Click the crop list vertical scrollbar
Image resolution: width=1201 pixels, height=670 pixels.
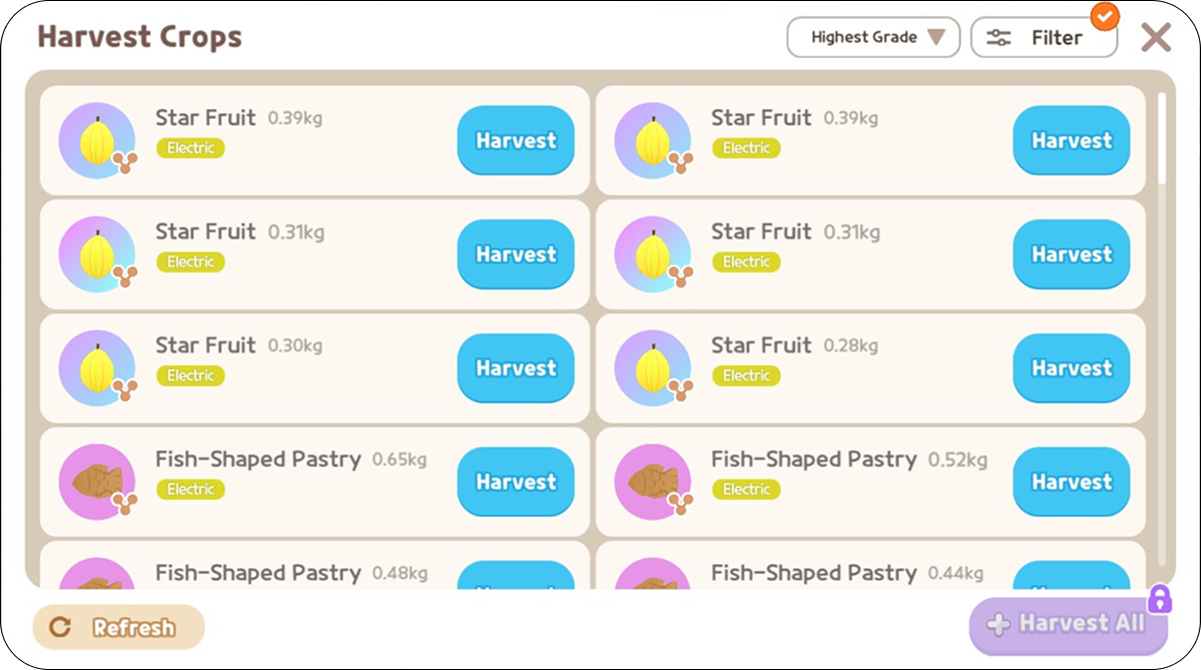1161,140
